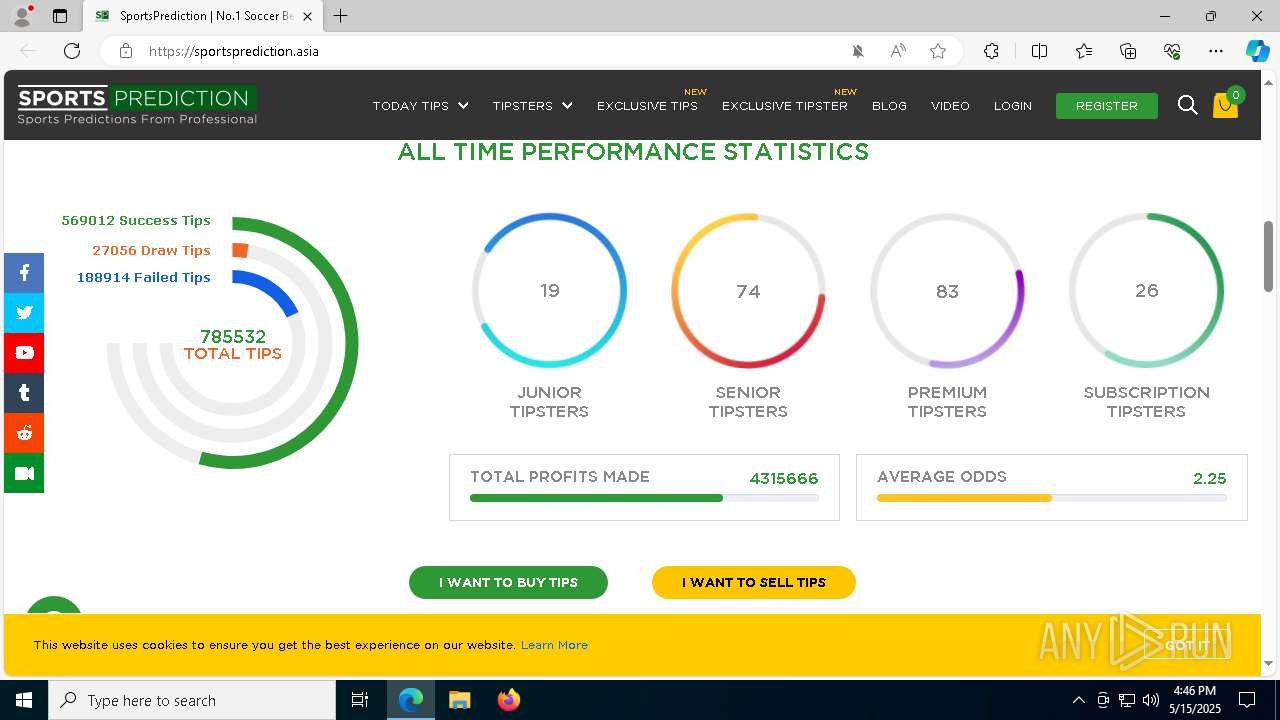1280x720 pixels.
Task: Open the shopping cart icon
Action: (1226, 105)
